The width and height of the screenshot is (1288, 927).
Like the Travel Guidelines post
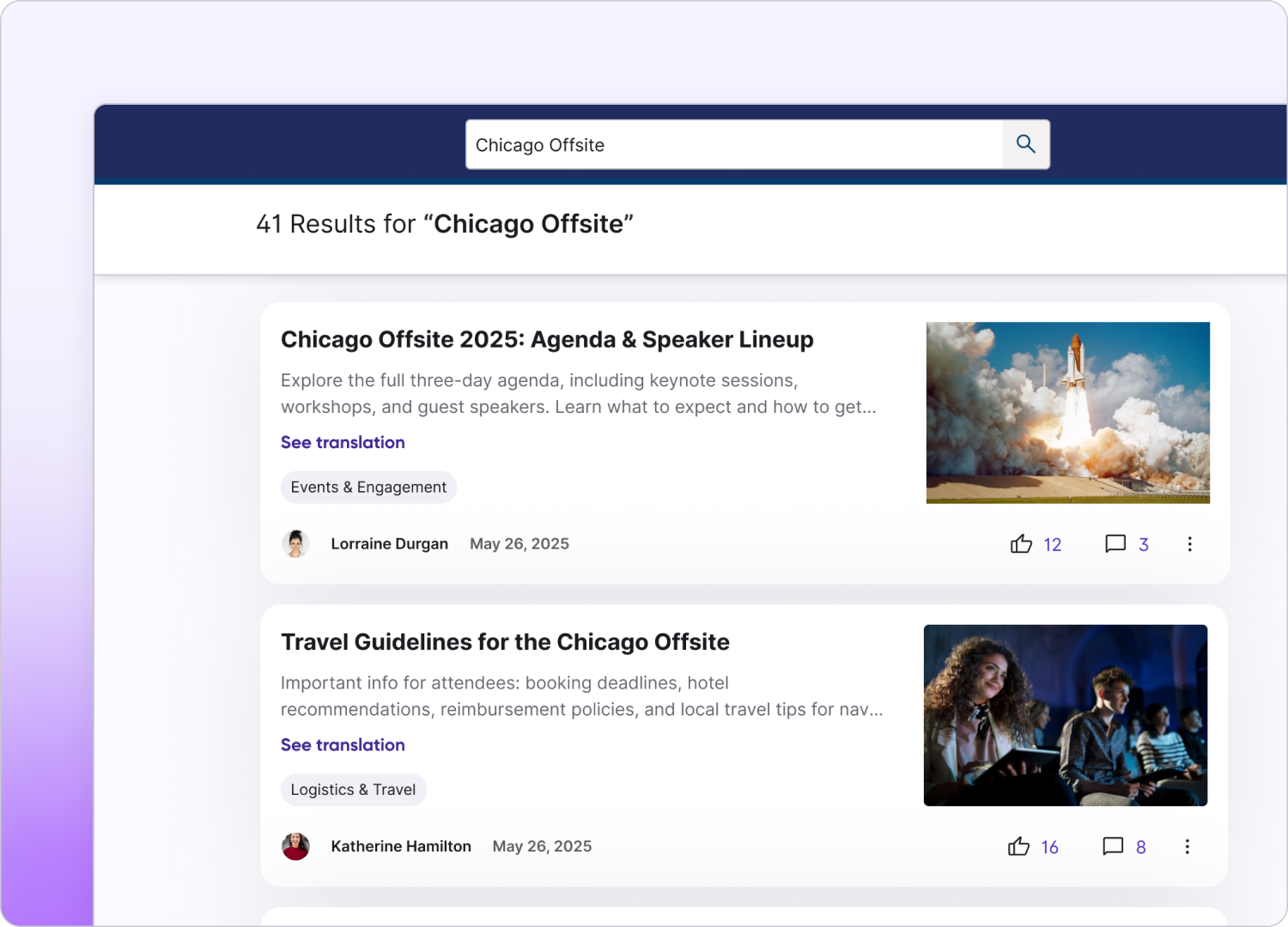coord(1018,847)
